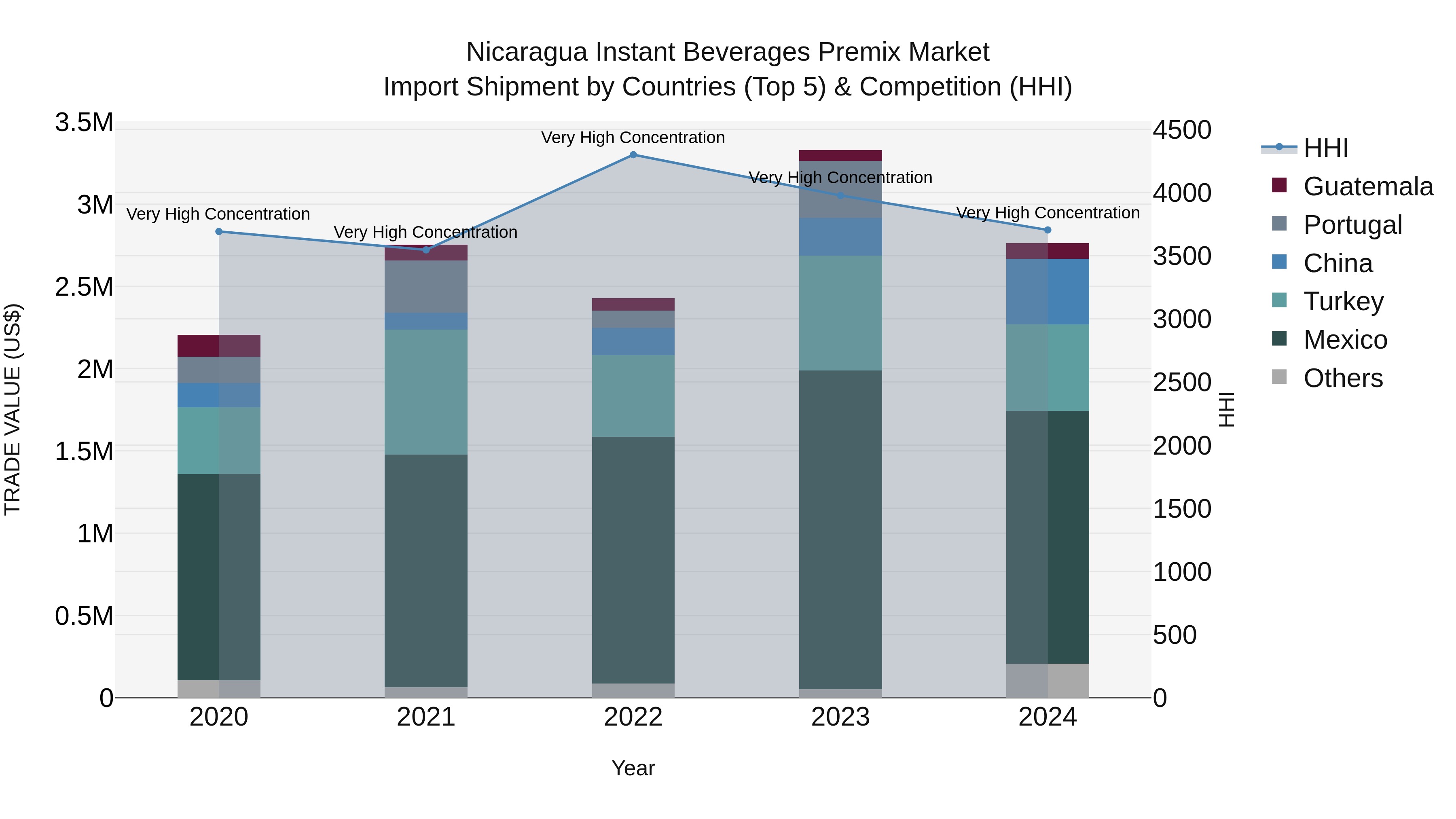Click the Mexico segment of the 2023 bar
The image size is (1456, 819).
pyautogui.click(x=840, y=530)
